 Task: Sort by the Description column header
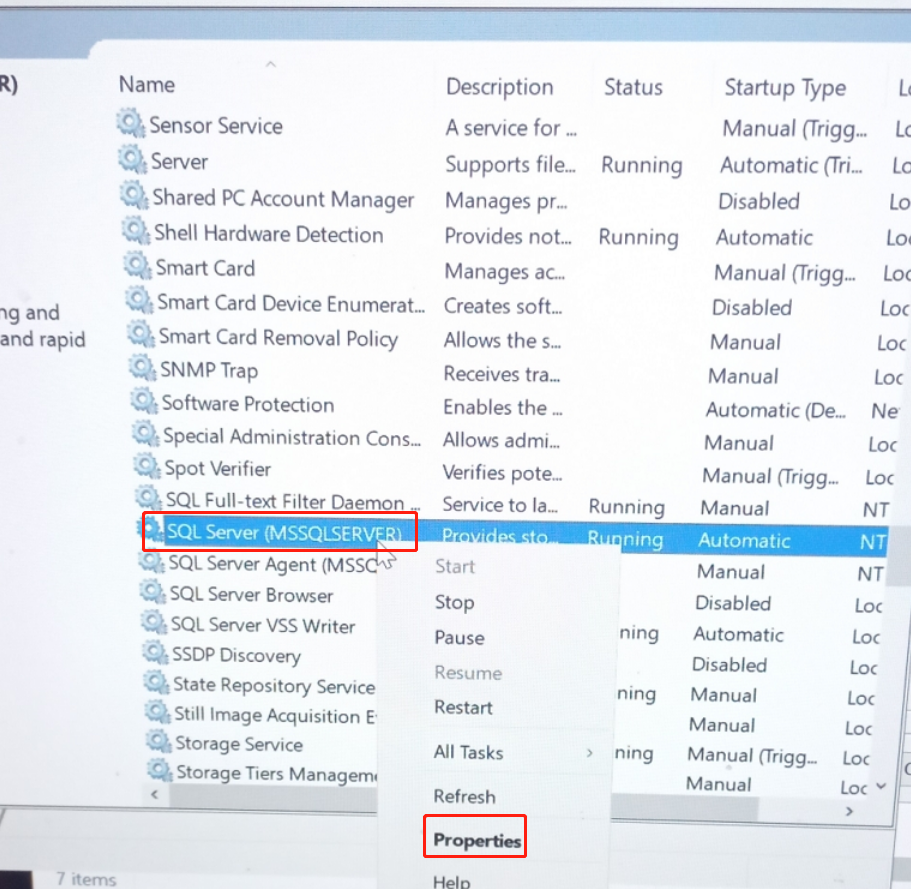(499, 87)
